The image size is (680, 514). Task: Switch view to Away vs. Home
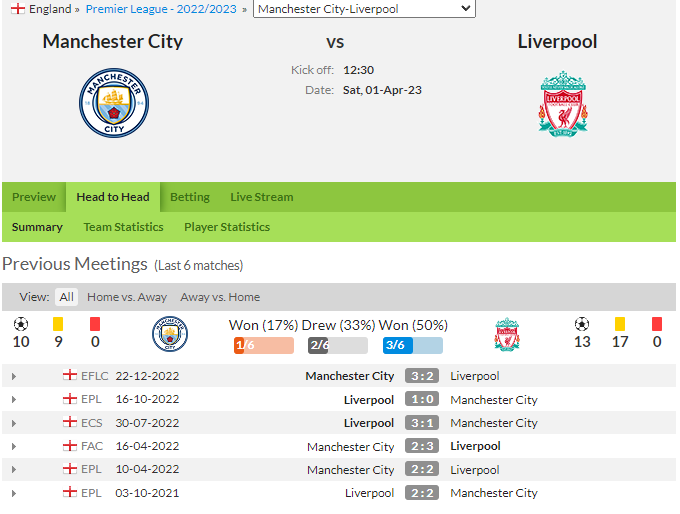tap(220, 297)
